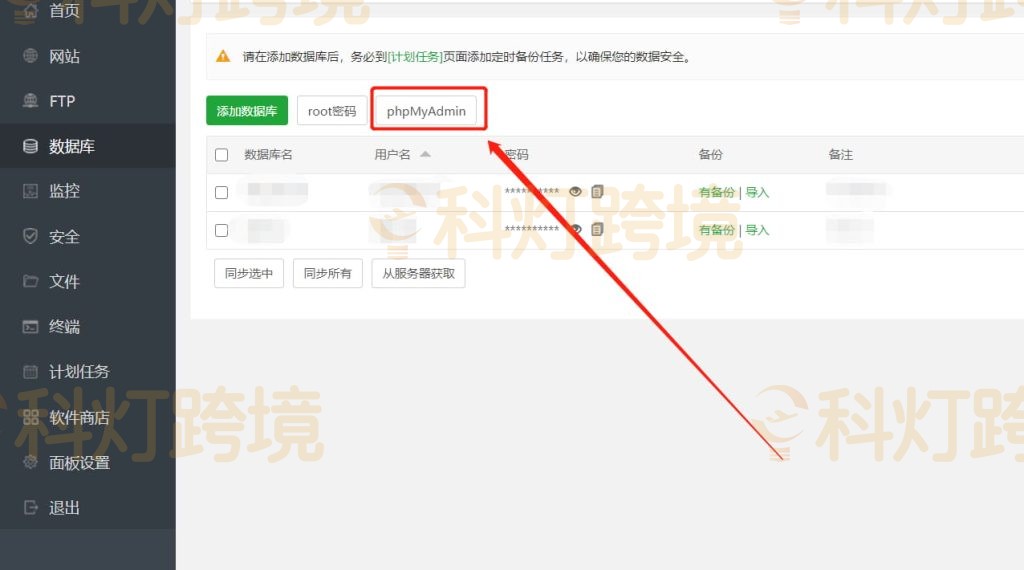
Task: Click the 软件商店 grid icon
Action: [x=30, y=417]
